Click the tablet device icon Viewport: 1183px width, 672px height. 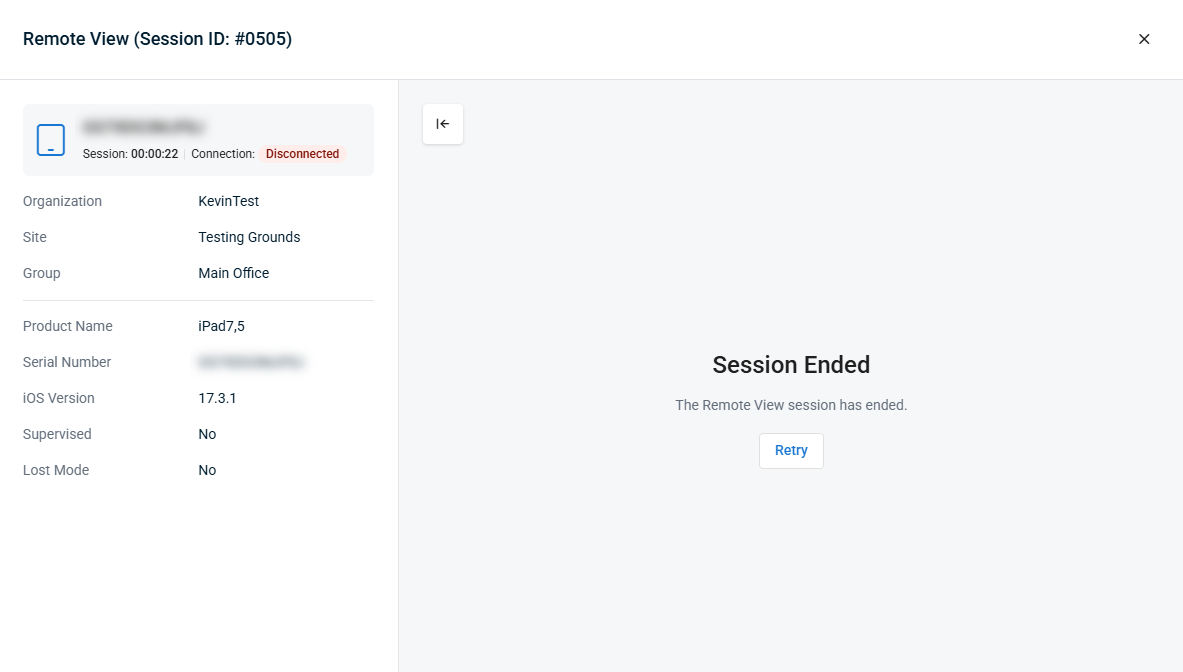pyautogui.click(x=51, y=140)
